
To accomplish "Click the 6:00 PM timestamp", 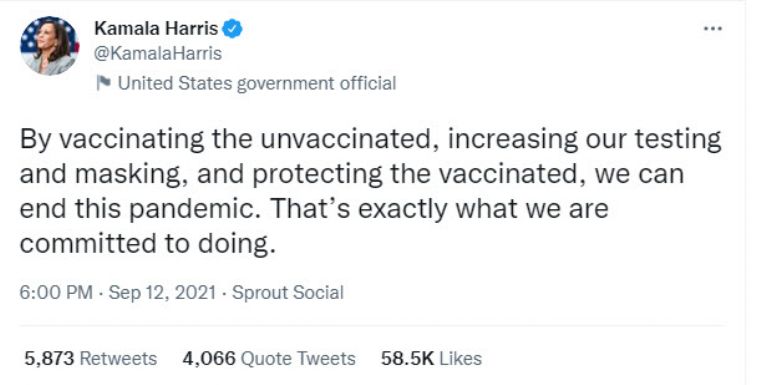I will pyautogui.click(x=56, y=292).
